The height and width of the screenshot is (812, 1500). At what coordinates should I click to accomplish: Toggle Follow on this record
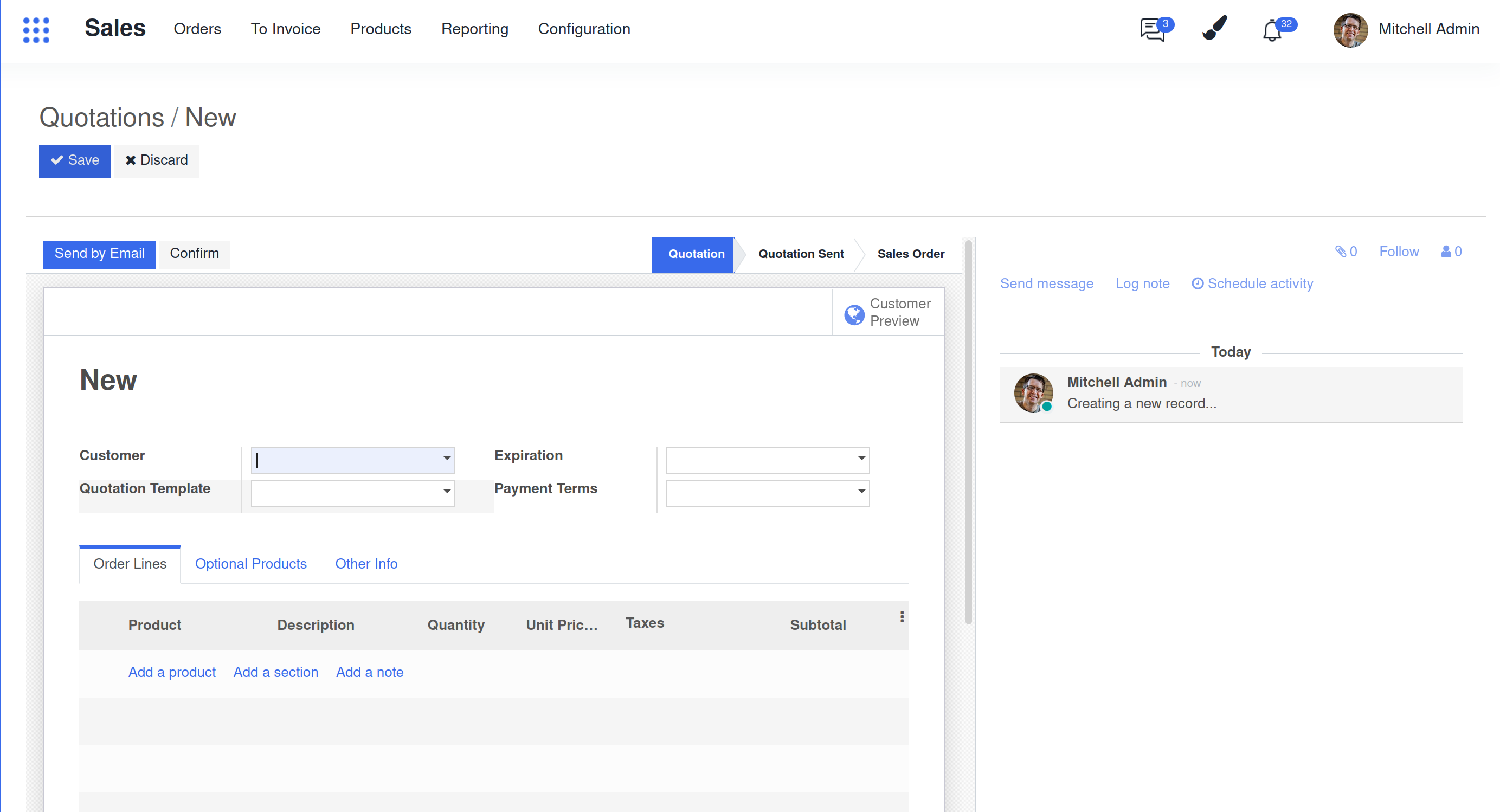[1399, 252]
